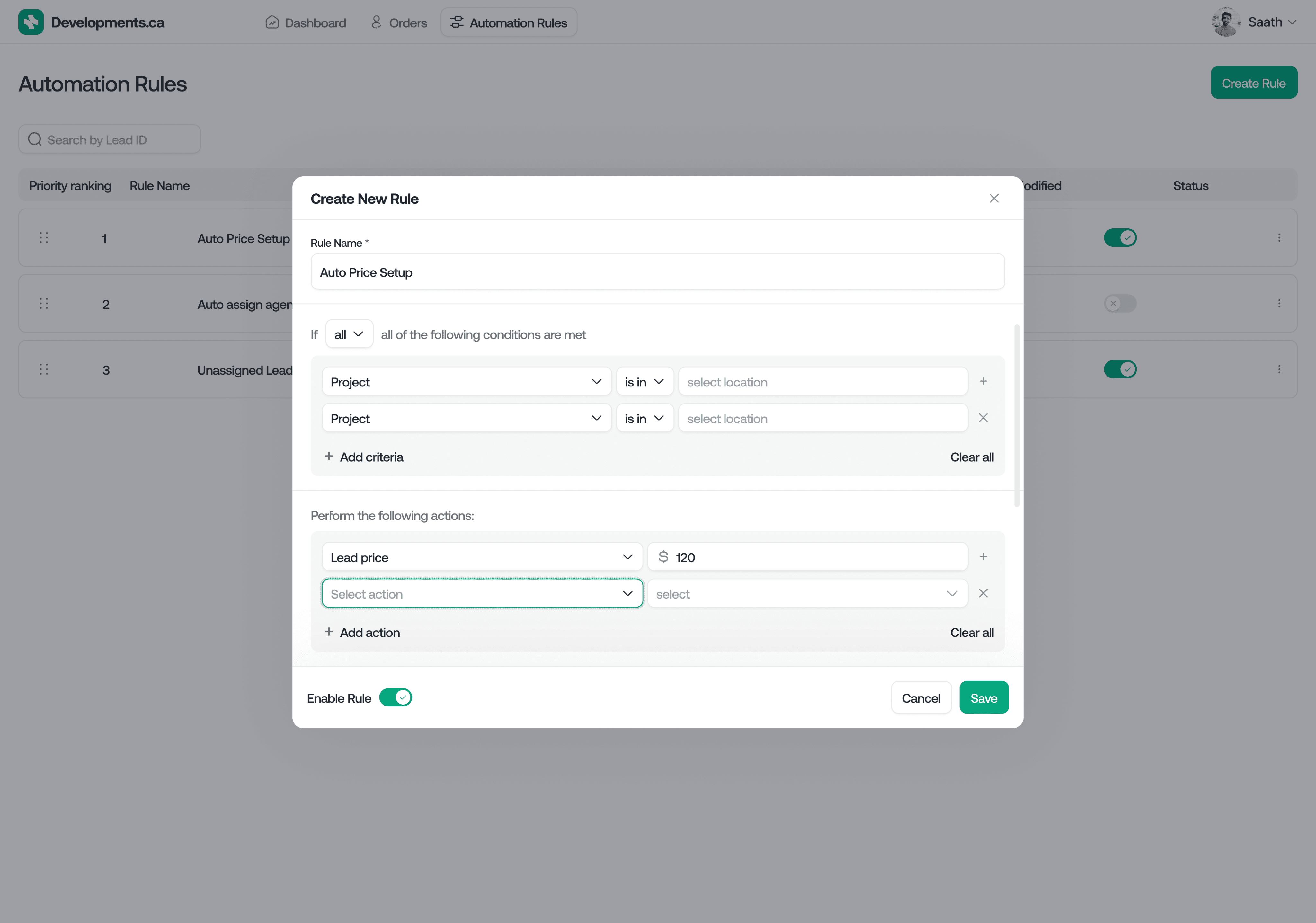
Task: Remove the second Project condition row
Action: [983, 418]
